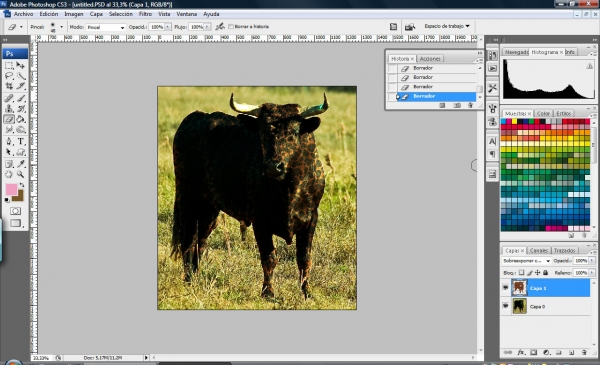Screen dimensions: 600x365
Task: Open the Filtro menu
Action: [x=145, y=14]
